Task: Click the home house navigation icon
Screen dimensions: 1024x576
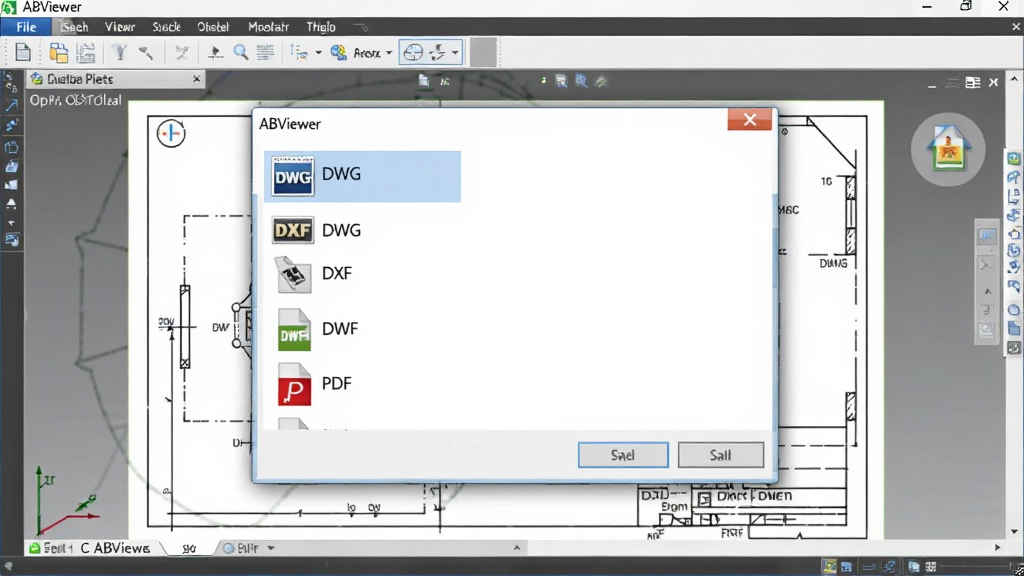Action: (x=948, y=149)
